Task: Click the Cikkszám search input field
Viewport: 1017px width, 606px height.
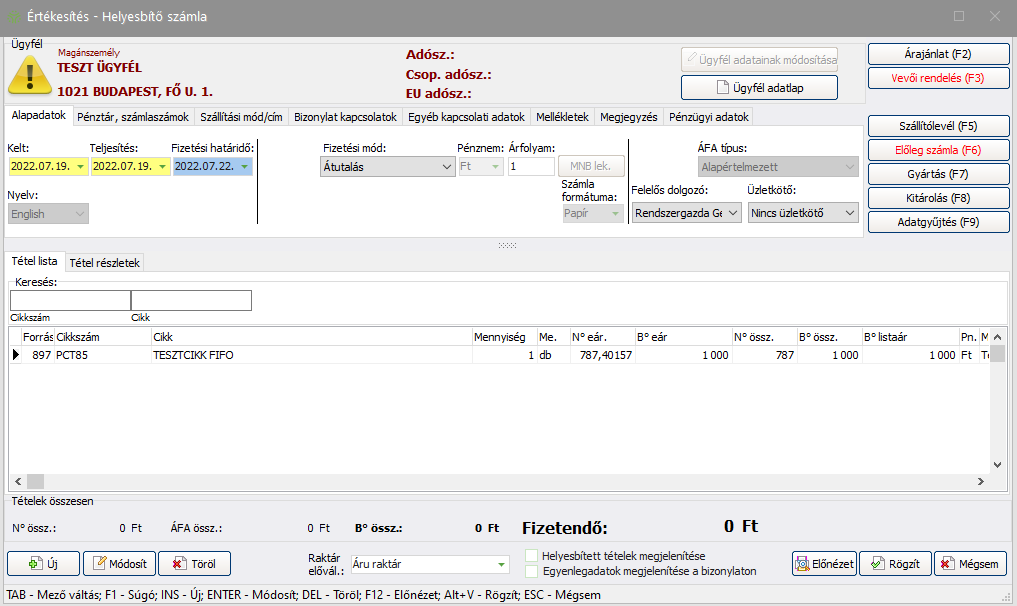Action: (x=70, y=301)
